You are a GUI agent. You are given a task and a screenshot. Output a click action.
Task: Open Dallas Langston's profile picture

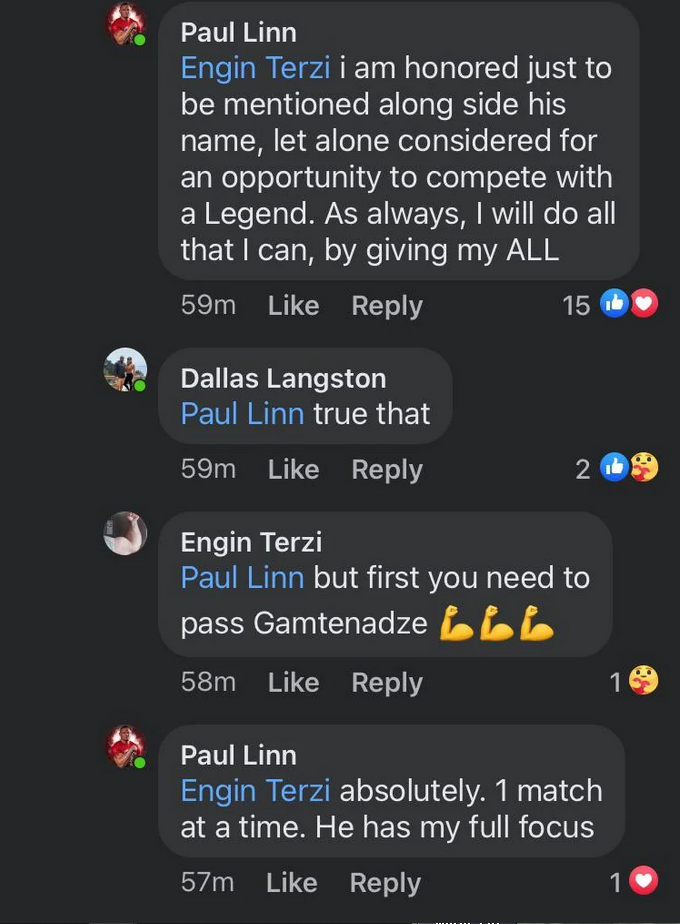pos(125,370)
